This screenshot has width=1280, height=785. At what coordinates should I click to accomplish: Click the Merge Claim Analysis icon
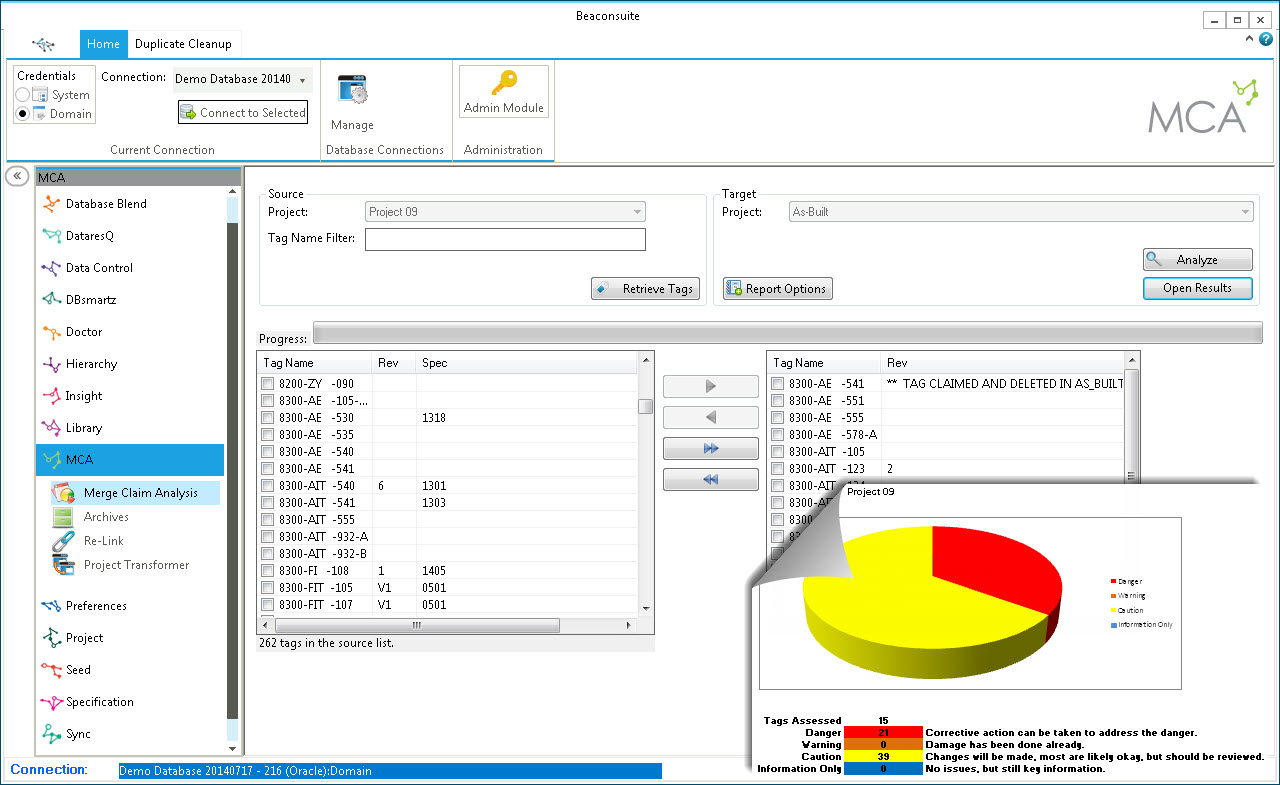[63, 493]
